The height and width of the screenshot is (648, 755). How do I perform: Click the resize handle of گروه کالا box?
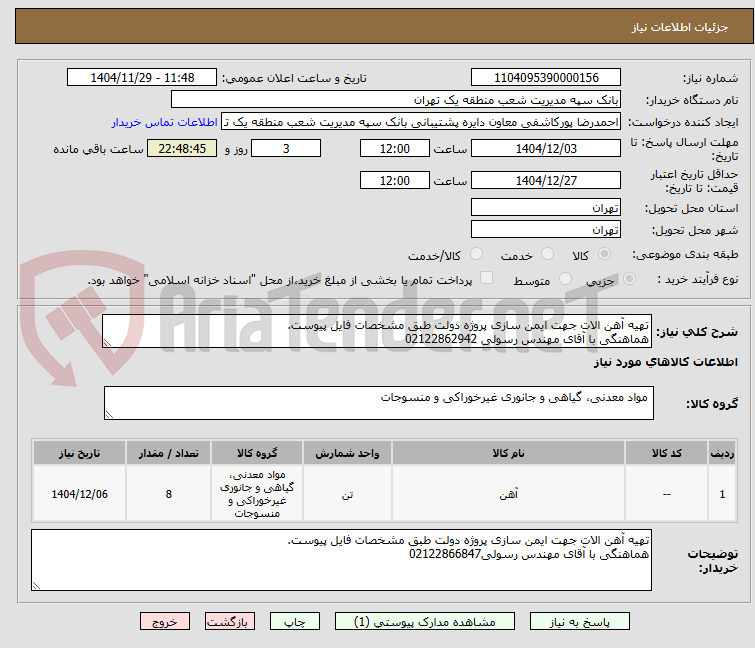click(x=109, y=415)
